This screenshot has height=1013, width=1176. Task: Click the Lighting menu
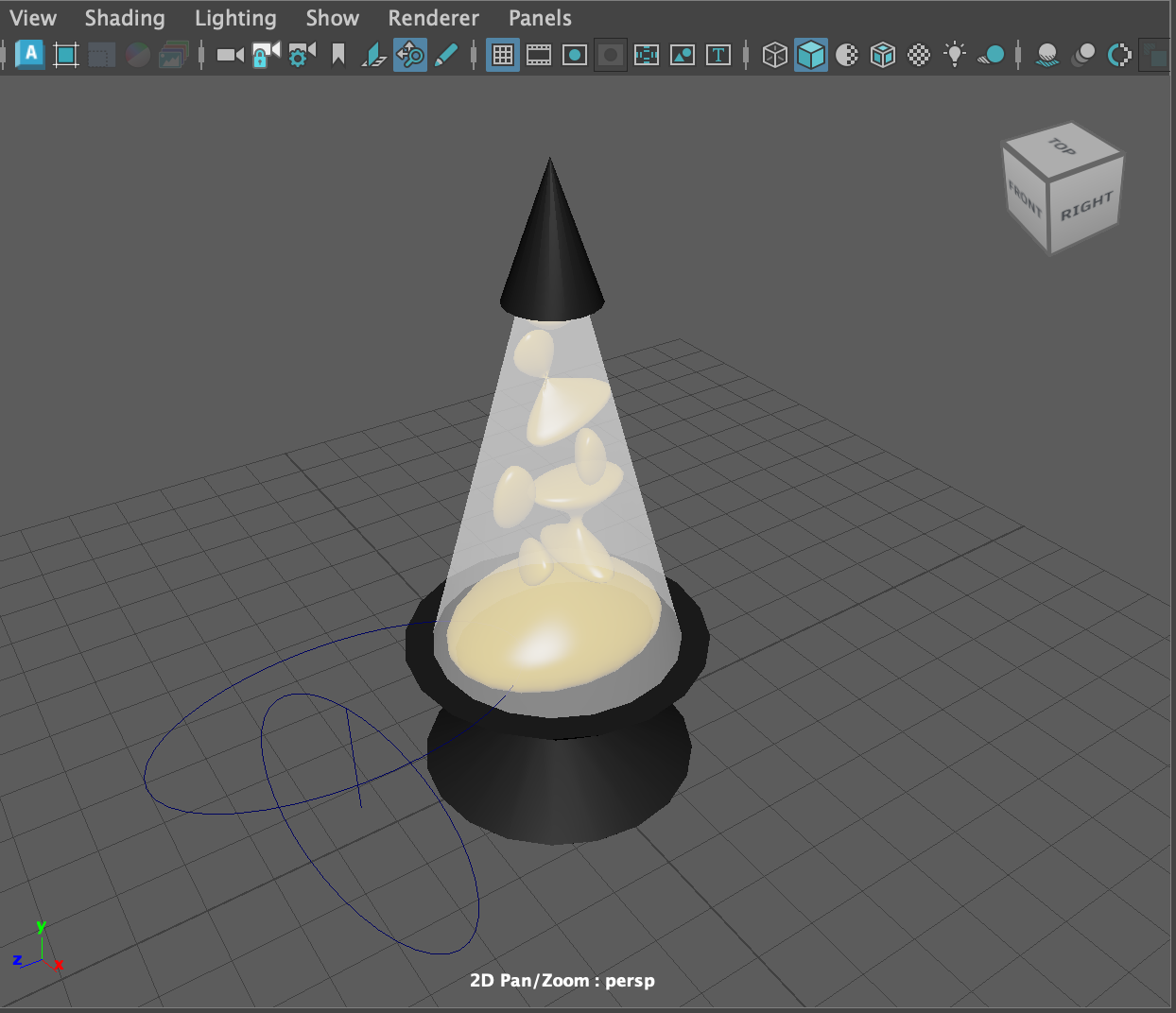click(x=234, y=17)
